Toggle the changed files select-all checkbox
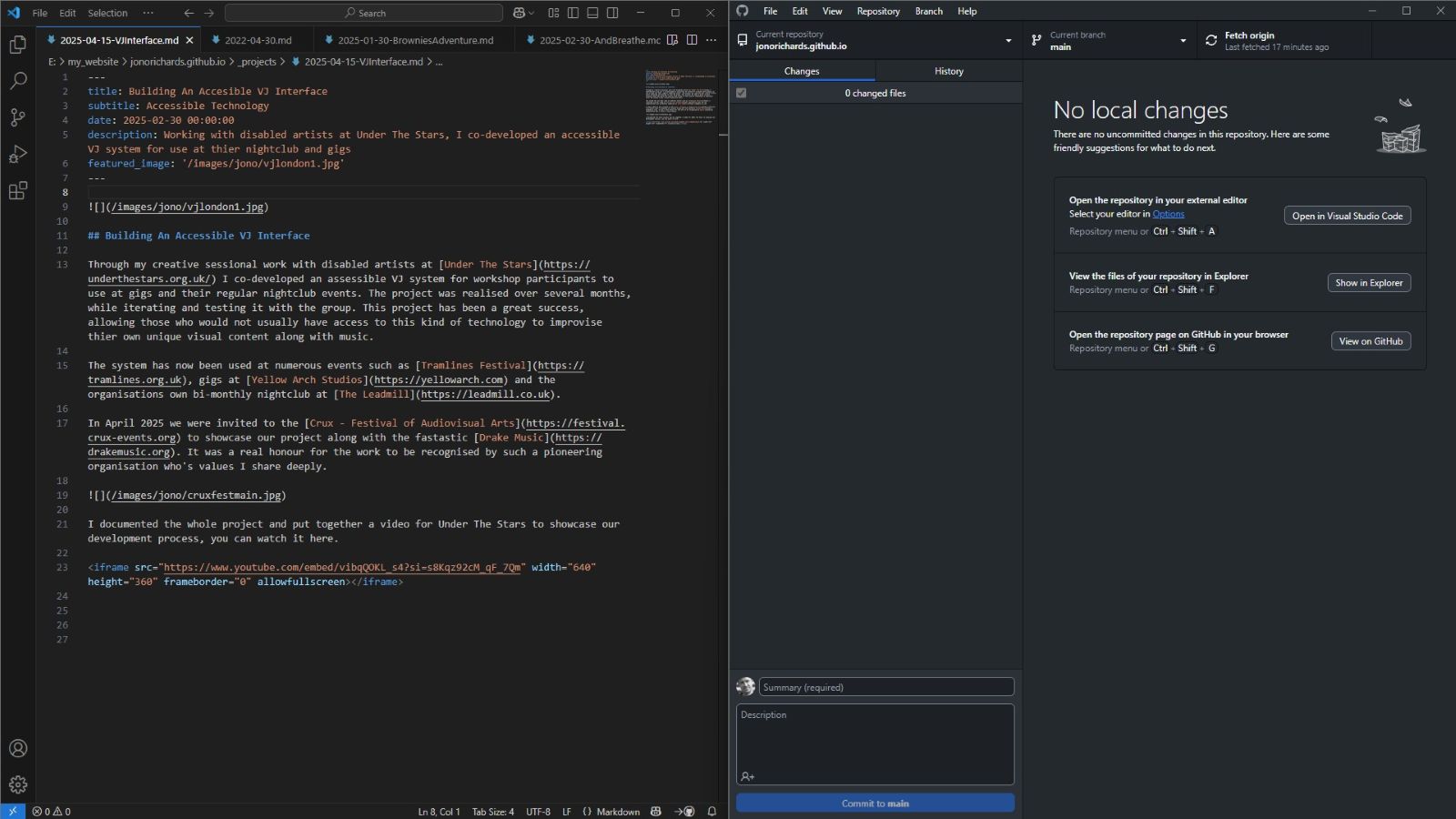Viewport: 1456px width, 819px height. coord(742,93)
